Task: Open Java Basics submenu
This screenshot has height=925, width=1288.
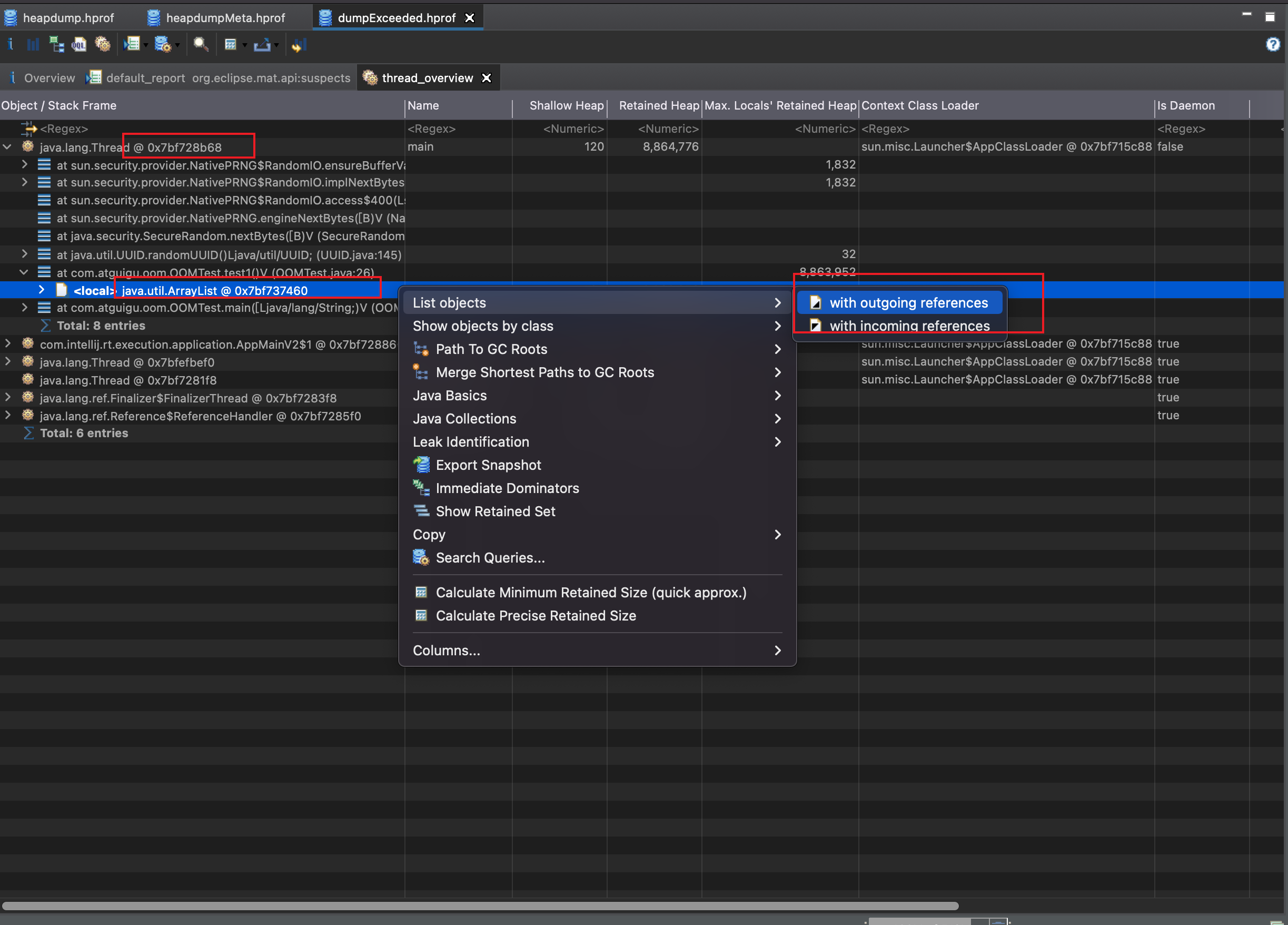Action: (598, 396)
